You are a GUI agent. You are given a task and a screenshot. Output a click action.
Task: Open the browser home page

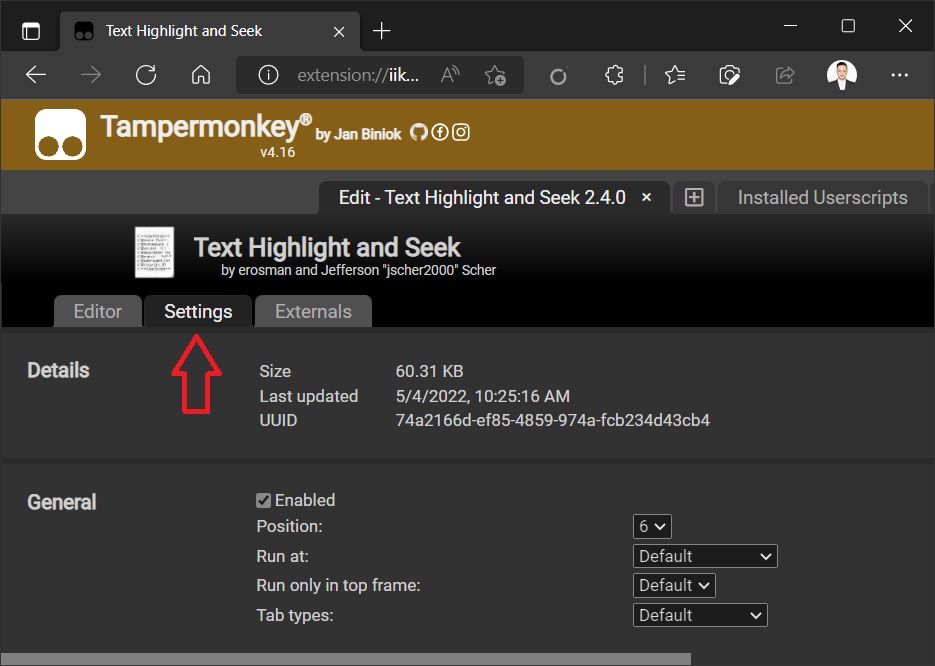tap(201, 75)
